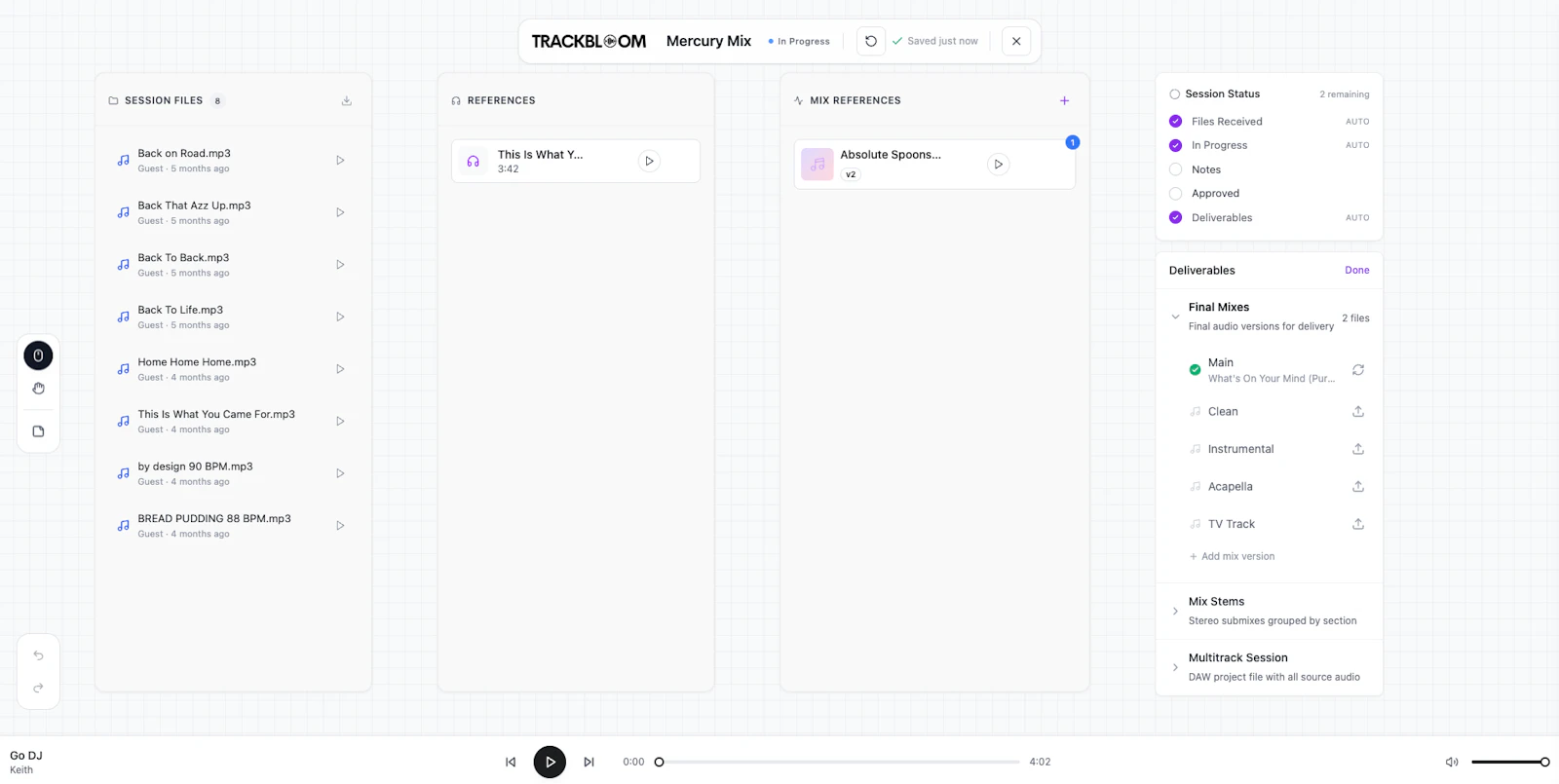The image size is (1559, 784).
Task: Play This Is What You Came For.mp3
Action: click(340, 422)
